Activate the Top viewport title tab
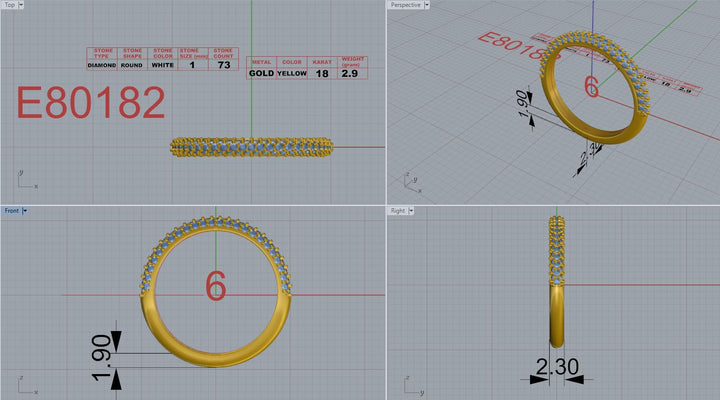The height and width of the screenshot is (400, 720). [9, 5]
